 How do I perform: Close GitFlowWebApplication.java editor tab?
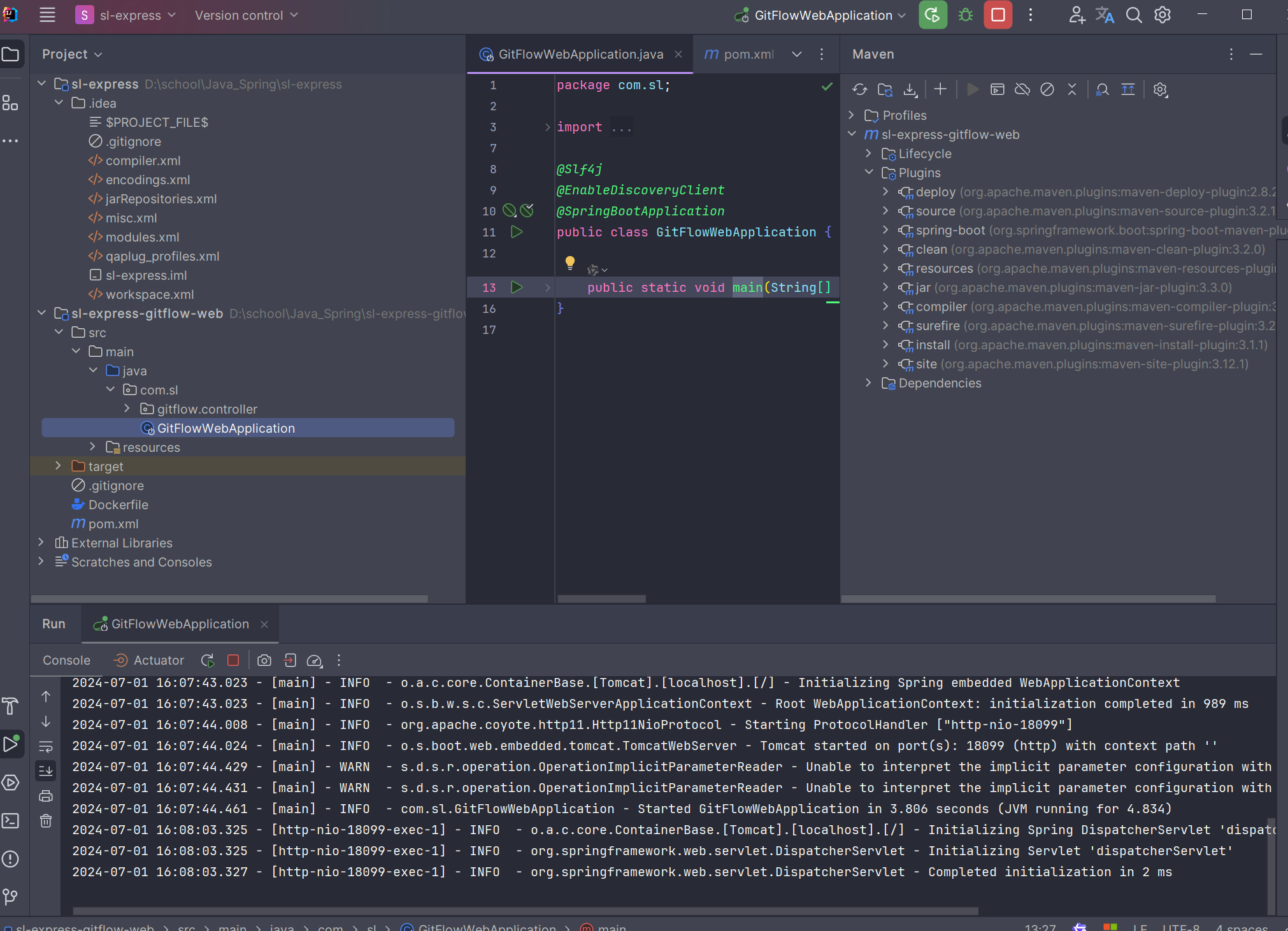[678, 54]
